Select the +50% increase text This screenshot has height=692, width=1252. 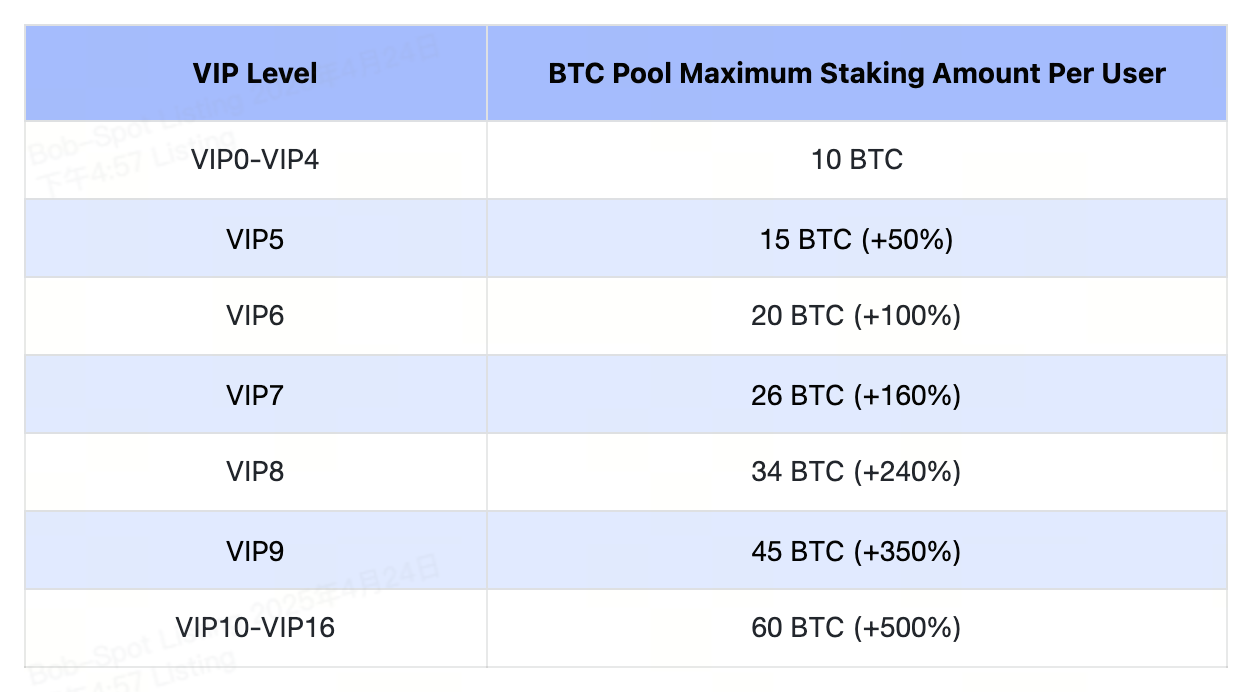coord(907,238)
